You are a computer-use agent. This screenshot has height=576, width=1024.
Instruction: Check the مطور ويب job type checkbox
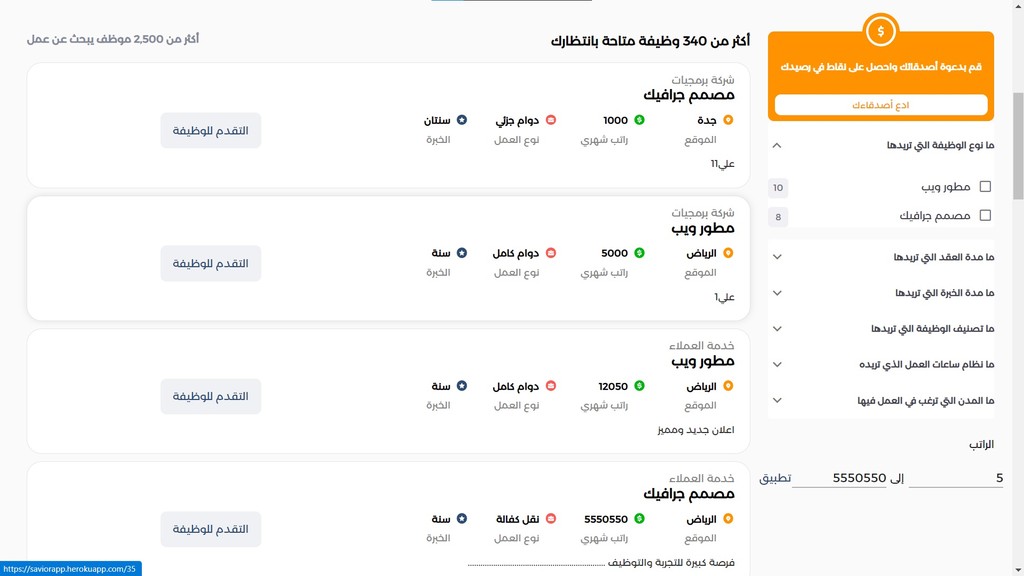click(x=985, y=187)
